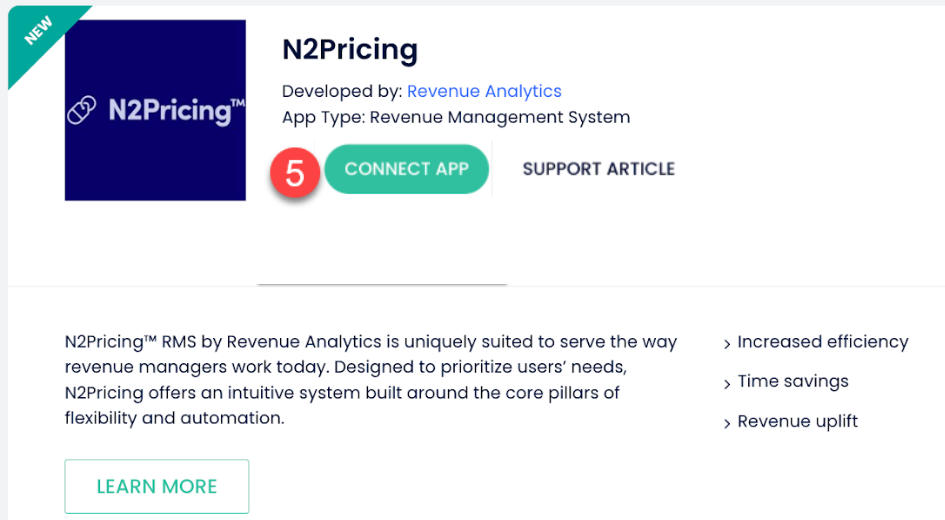945x520 pixels.
Task: Click the chain link icon in the N2Pricing logo
Action: (x=82, y=111)
